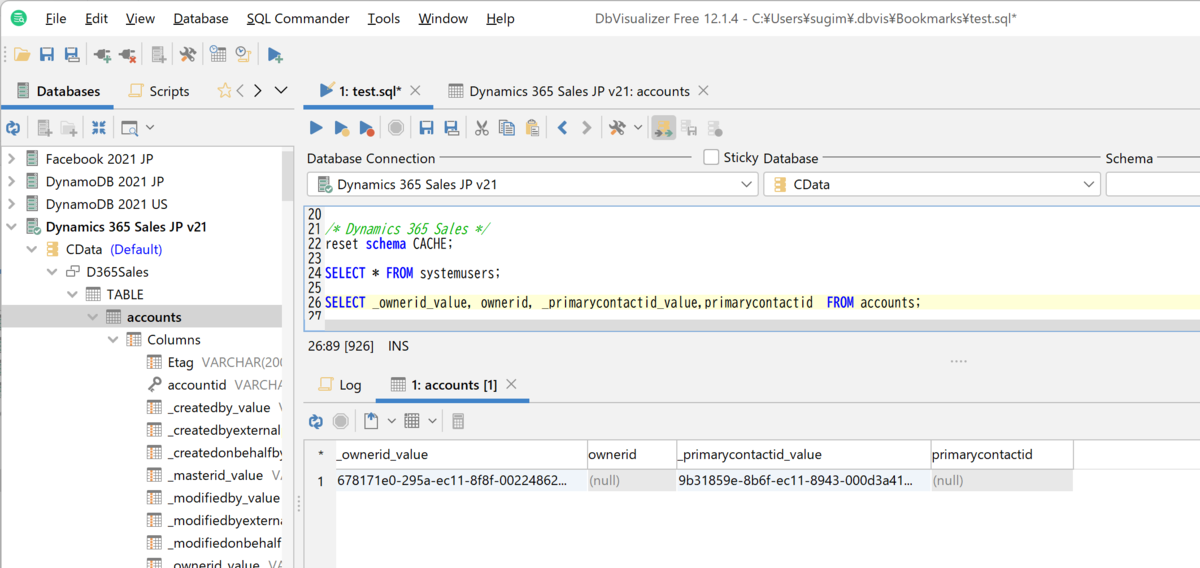
Task: Collapse the CData (Default) node
Action: pos(32,249)
